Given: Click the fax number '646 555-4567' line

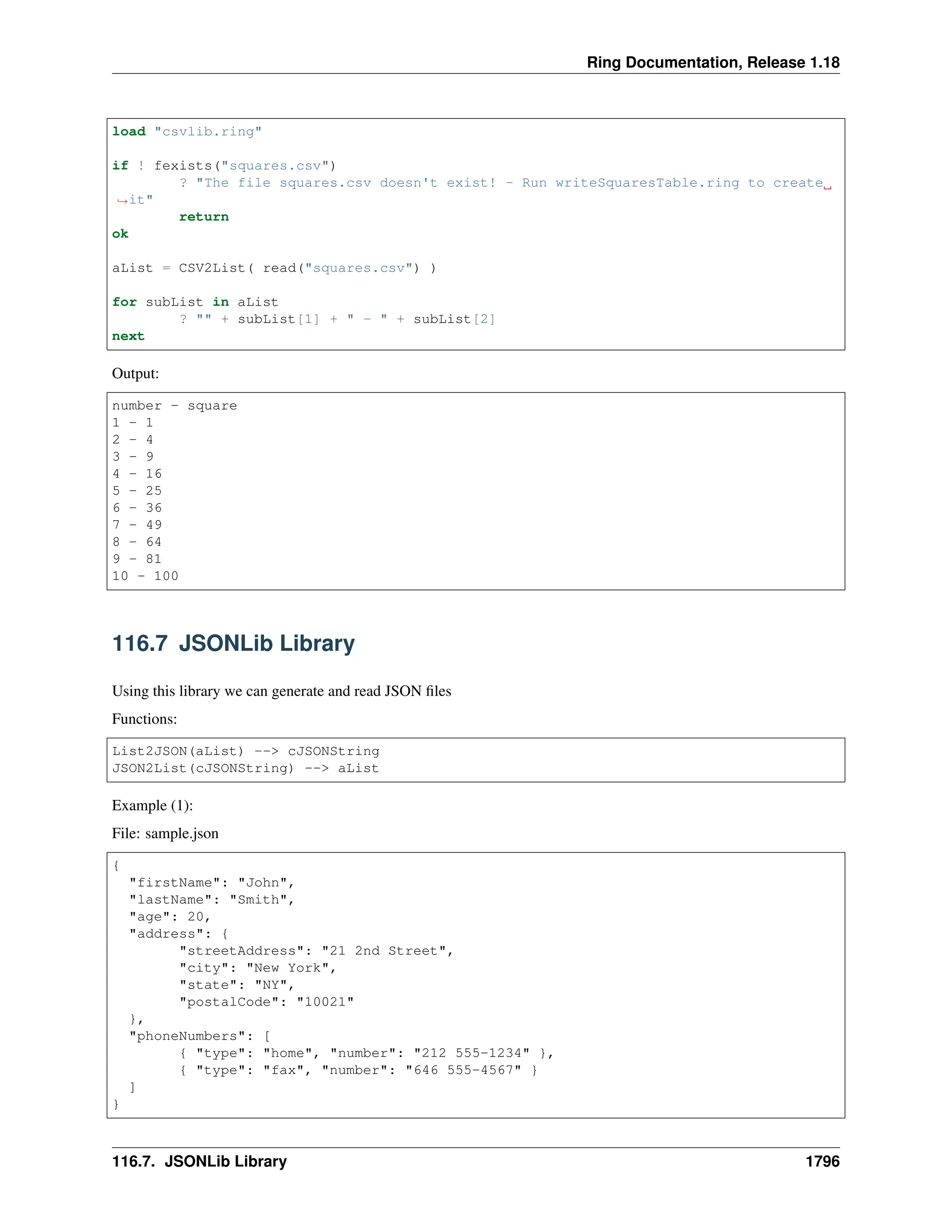Looking at the screenshot, I should pos(358,1070).
